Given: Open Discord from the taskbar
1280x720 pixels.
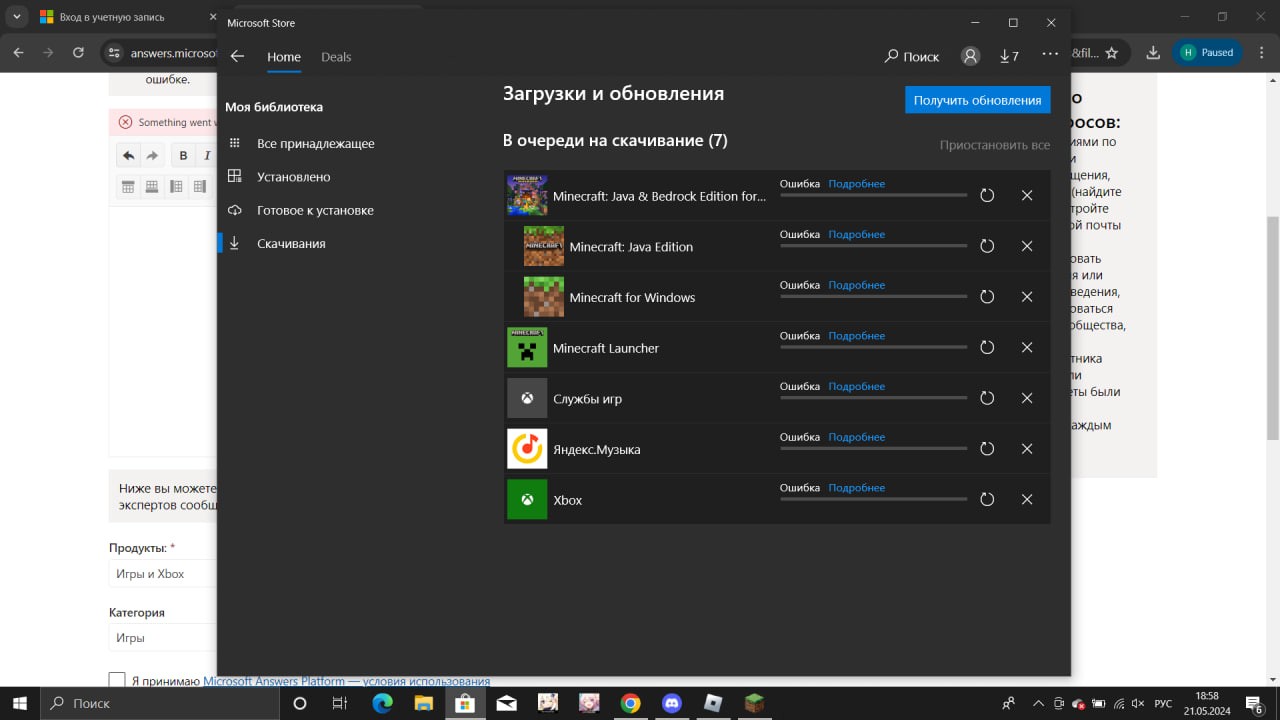Looking at the screenshot, I should (671, 703).
